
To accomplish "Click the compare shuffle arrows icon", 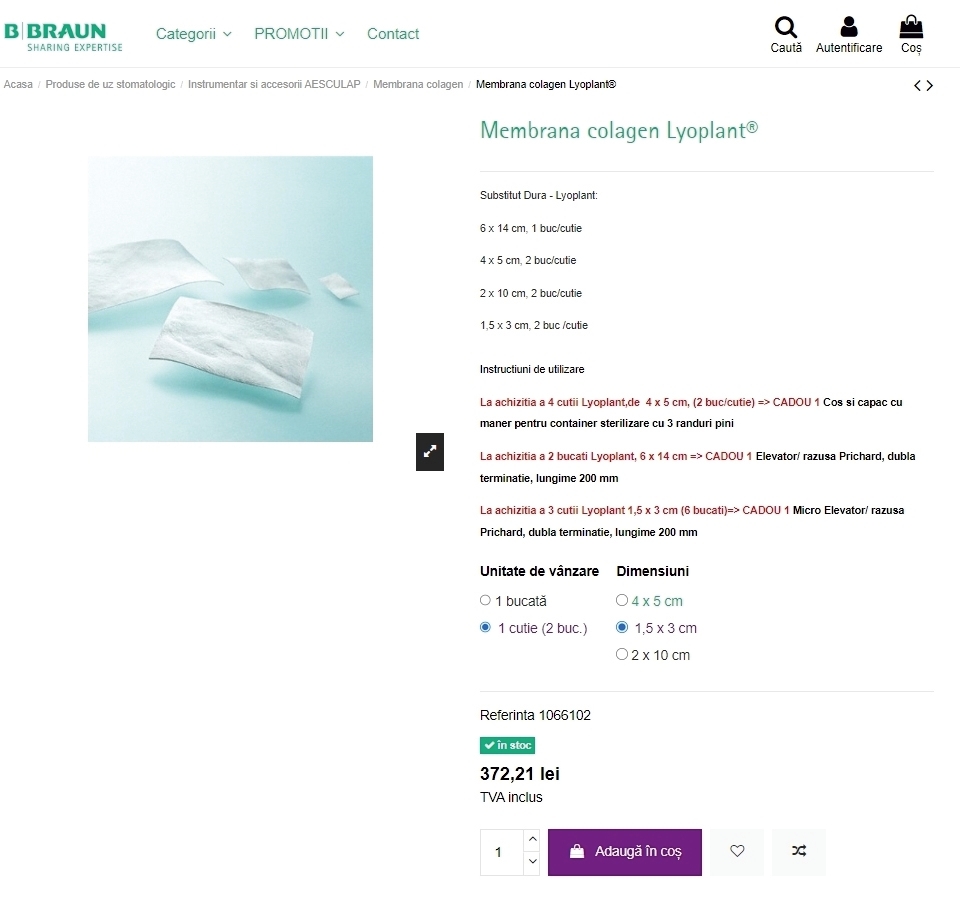I will pyautogui.click(x=798, y=851).
